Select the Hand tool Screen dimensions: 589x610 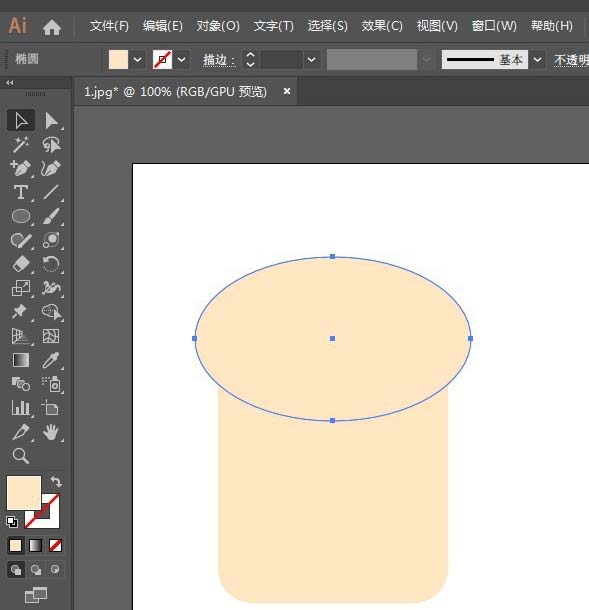tap(51, 432)
